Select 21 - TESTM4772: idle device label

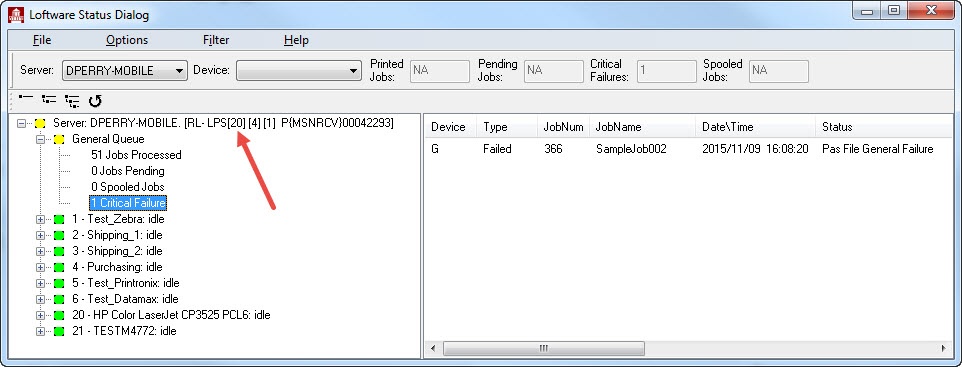tap(124, 331)
